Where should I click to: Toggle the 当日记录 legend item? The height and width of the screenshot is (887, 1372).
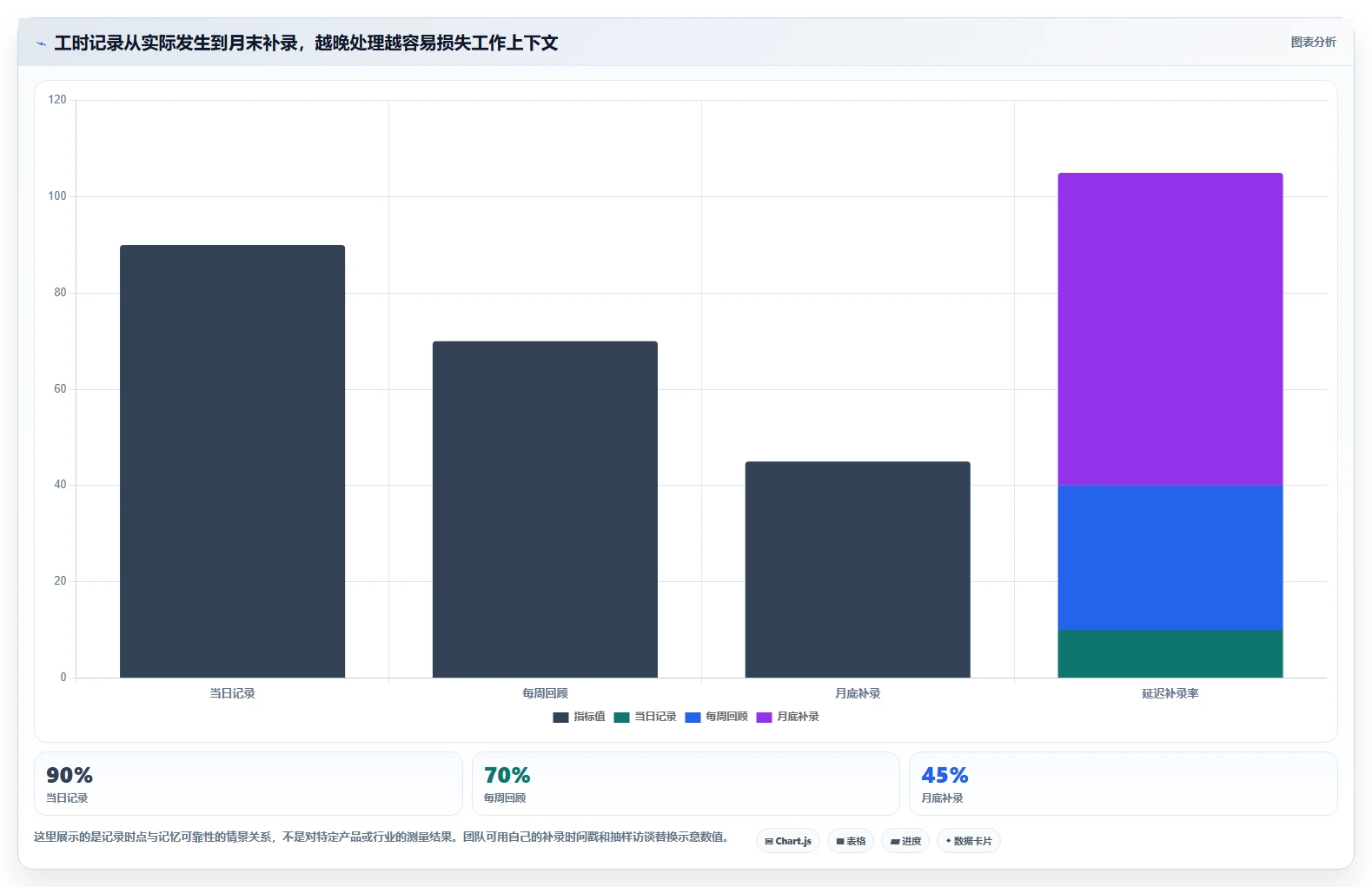pos(645,717)
